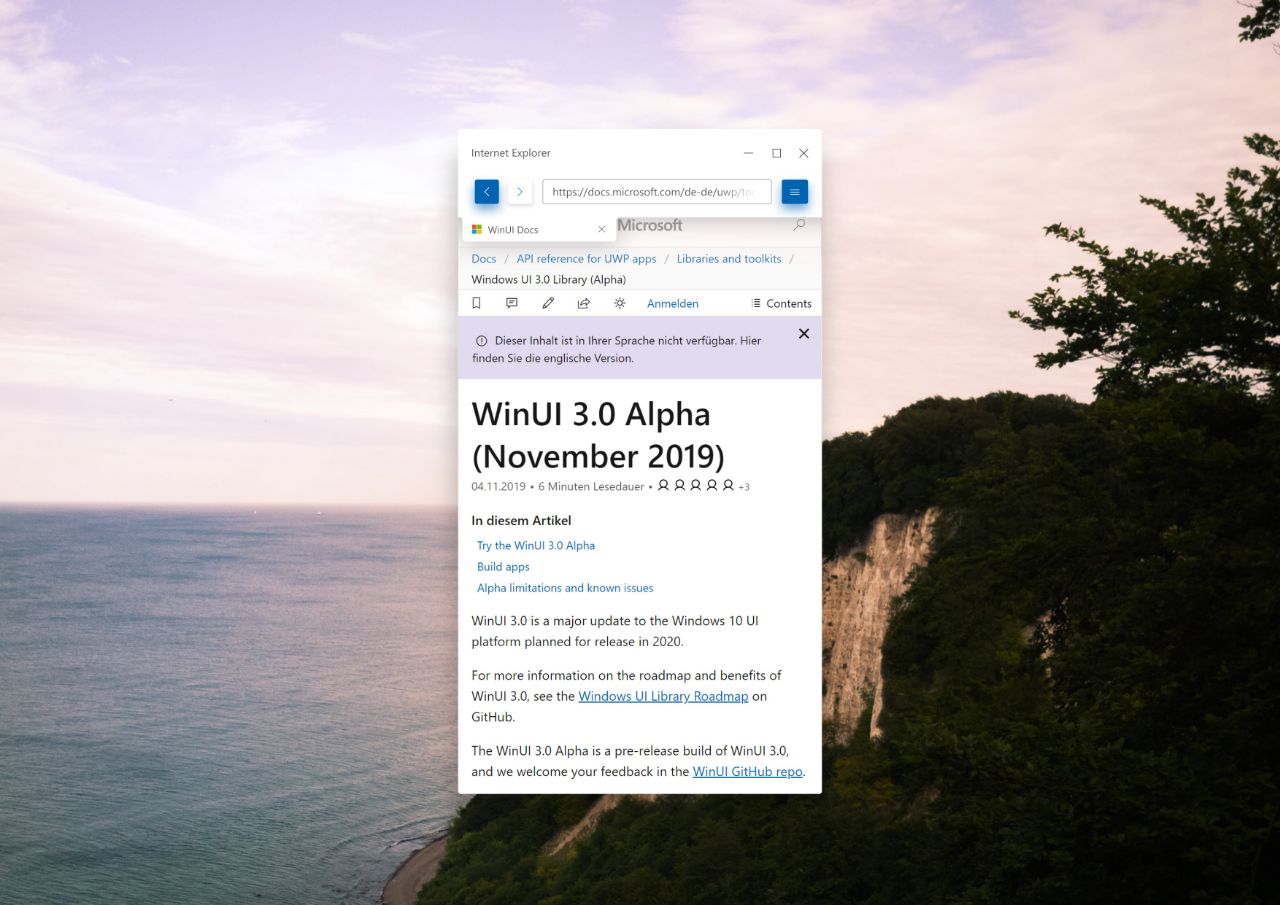The width and height of the screenshot is (1280, 905).
Task: Open the Docs breadcrumb link
Action: (x=484, y=259)
